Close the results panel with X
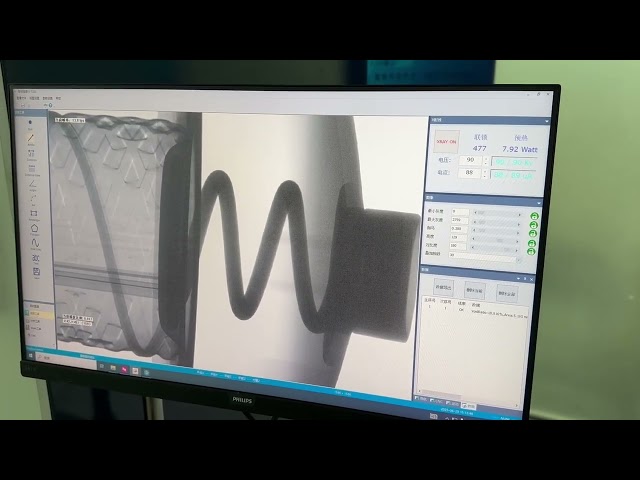The width and height of the screenshot is (640, 480). click(531, 280)
